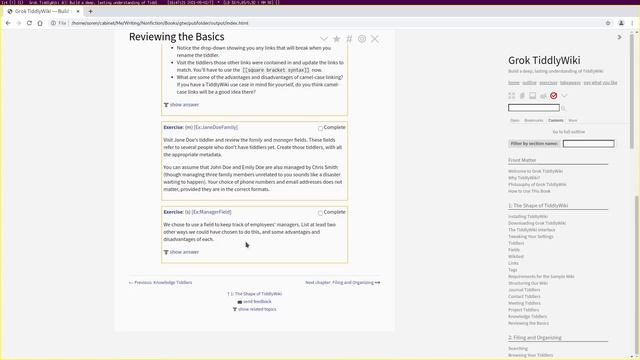640x360 pixels.
Task: Open the home link in the sidebar
Action: pos(514,82)
